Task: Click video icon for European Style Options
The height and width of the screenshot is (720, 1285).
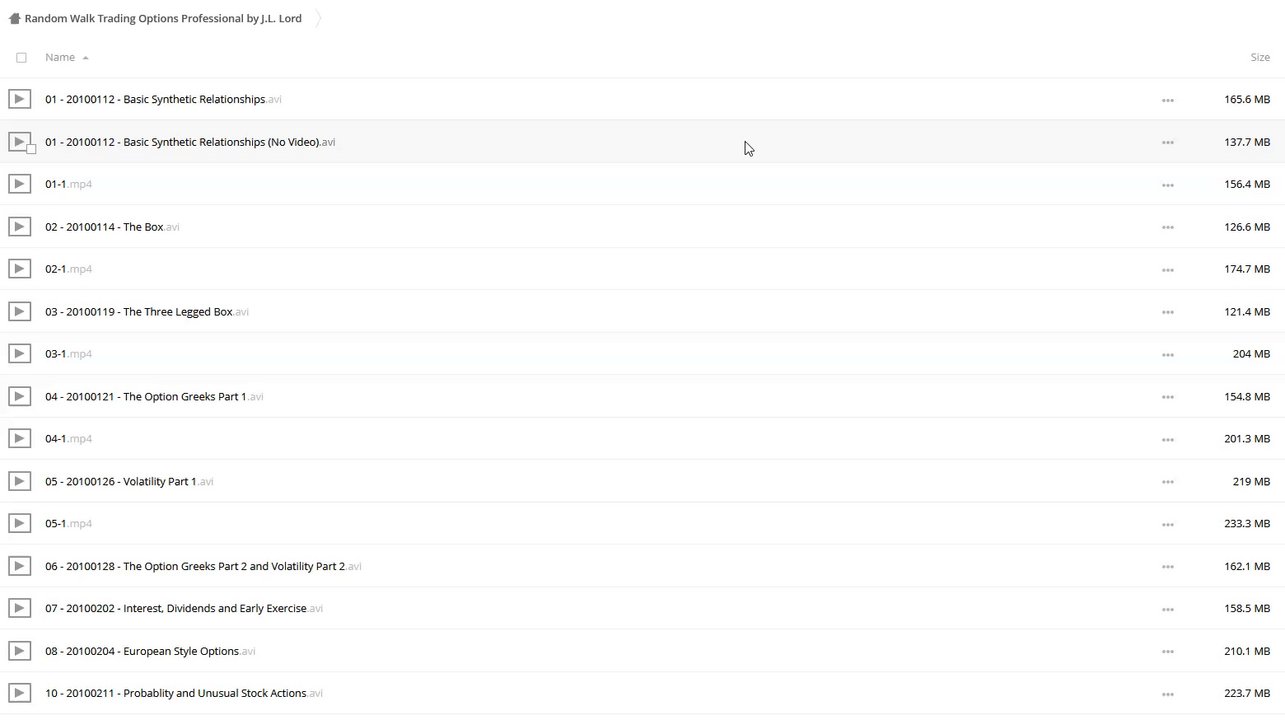Action: [19, 651]
